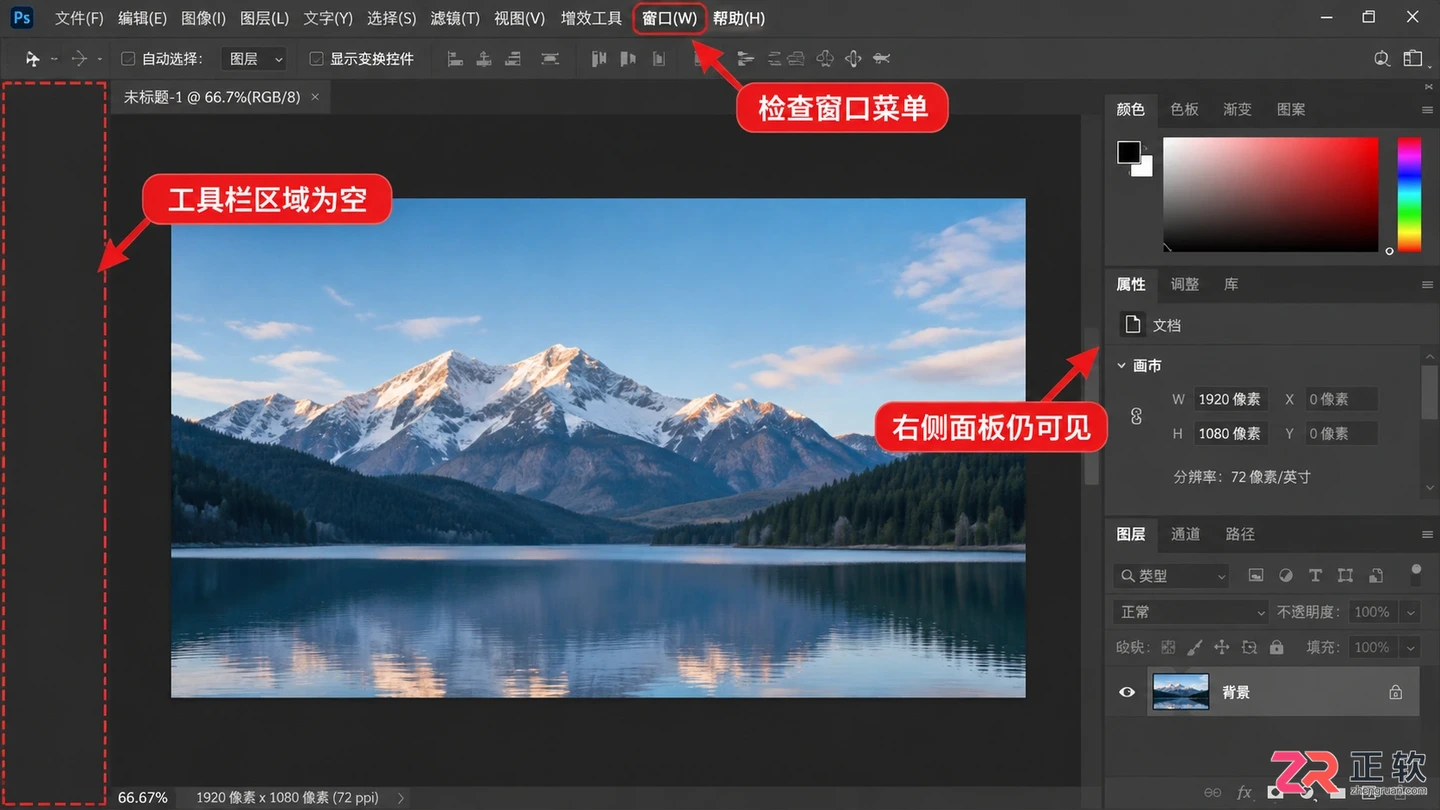
Task: Click the status bar arrow after document info
Action: coord(401,798)
